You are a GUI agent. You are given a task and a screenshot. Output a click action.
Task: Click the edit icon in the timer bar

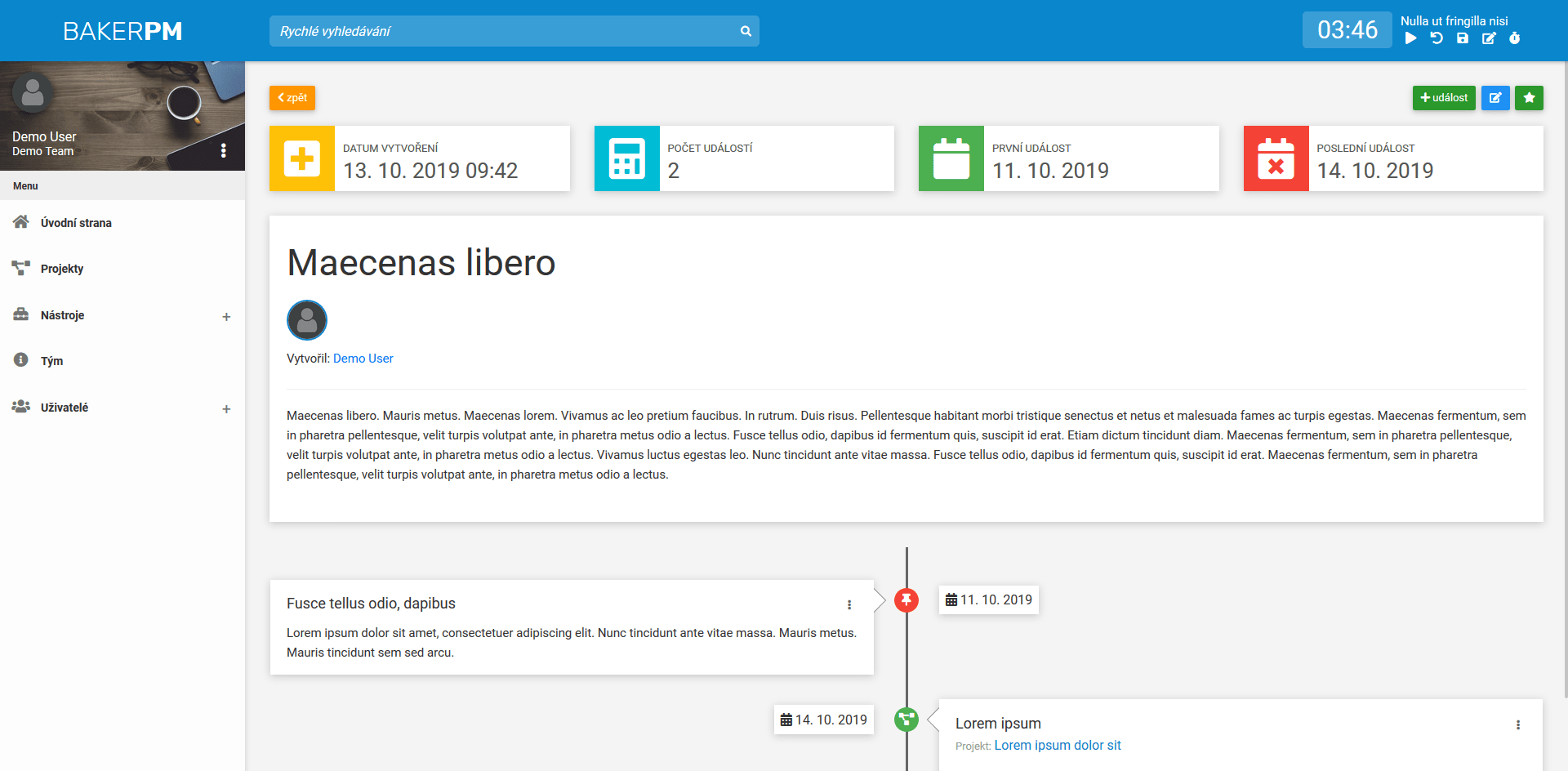point(1489,38)
